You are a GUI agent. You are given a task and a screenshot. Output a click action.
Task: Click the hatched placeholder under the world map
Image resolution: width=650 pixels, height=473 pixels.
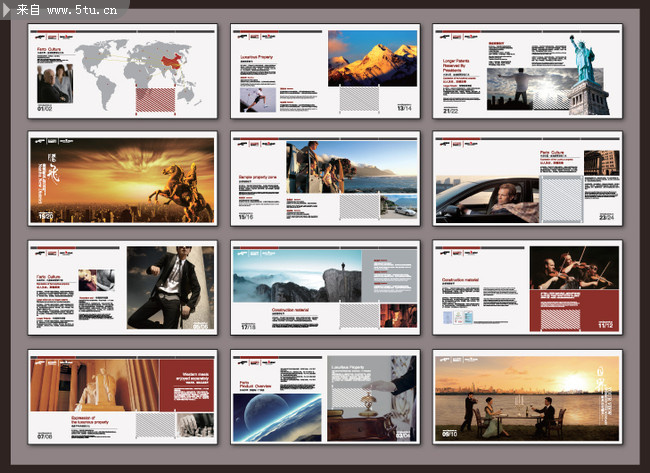coord(156,100)
